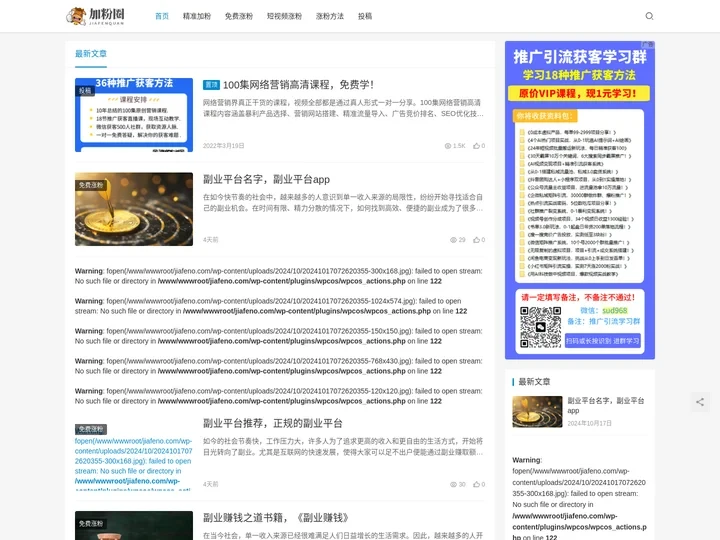Viewport: 720px width, 540px height.
Task: Click warning mentioning 1024x574.jpg
Action: pyautogui.click(x=271, y=306)
